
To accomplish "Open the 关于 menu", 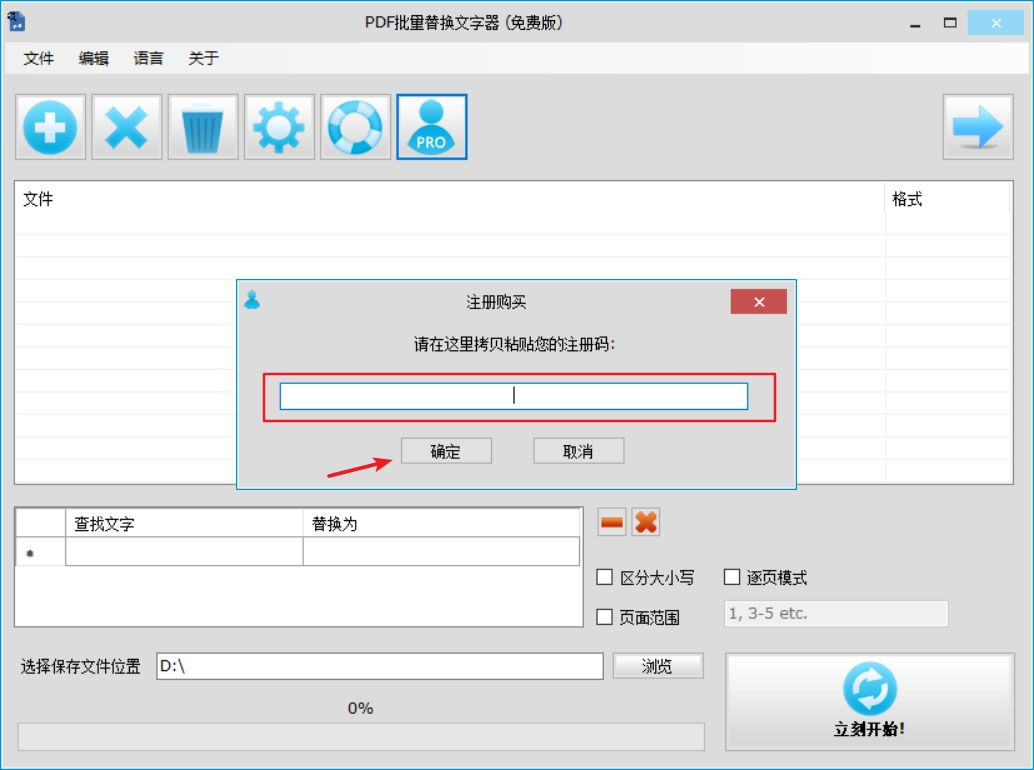I will 204,58.
